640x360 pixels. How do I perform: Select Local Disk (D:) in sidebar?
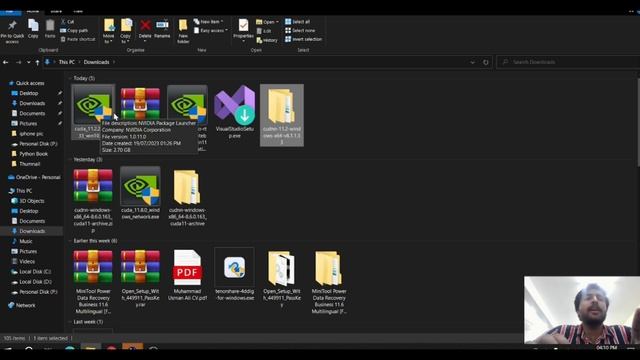35,282
